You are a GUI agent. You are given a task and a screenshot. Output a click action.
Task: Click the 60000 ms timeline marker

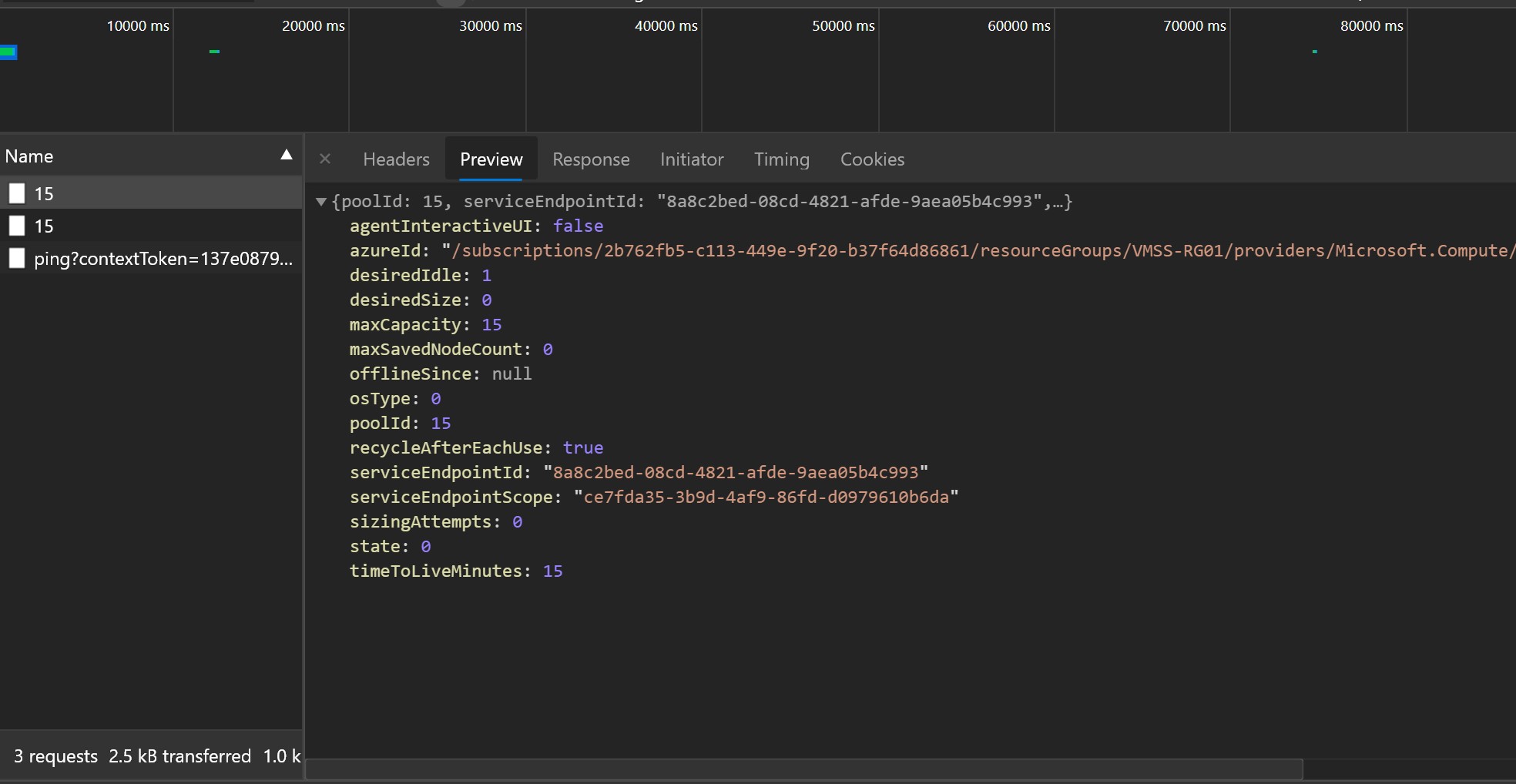coord(1018,25)
